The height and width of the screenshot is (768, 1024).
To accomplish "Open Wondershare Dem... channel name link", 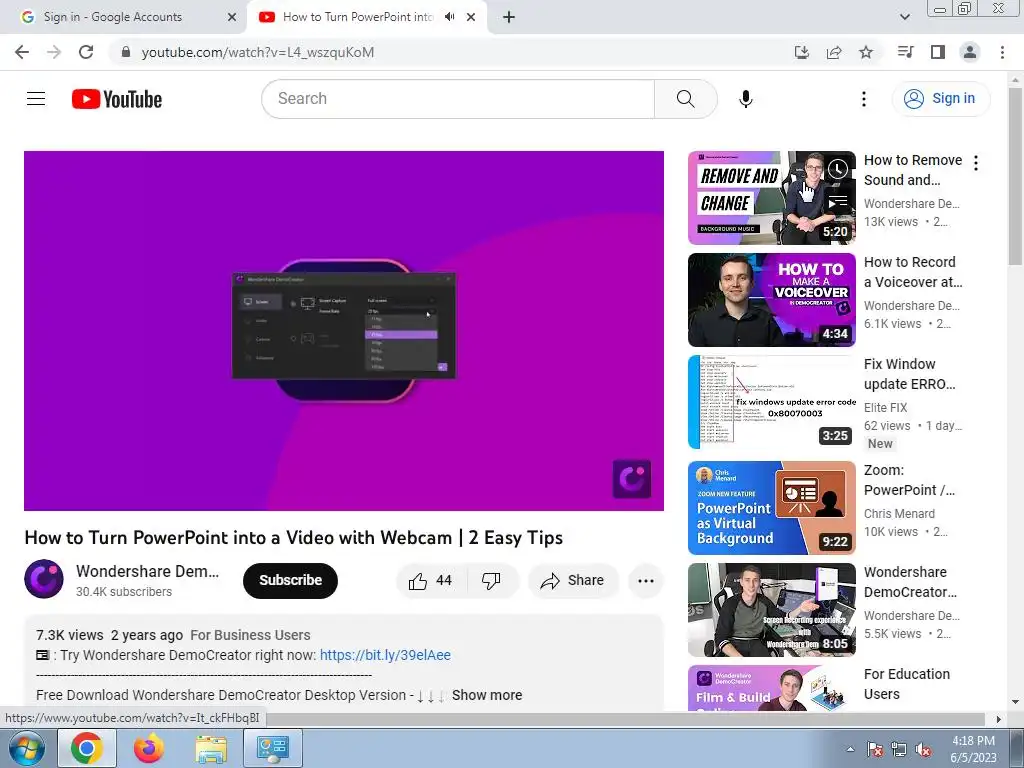I will coord(148,571).
